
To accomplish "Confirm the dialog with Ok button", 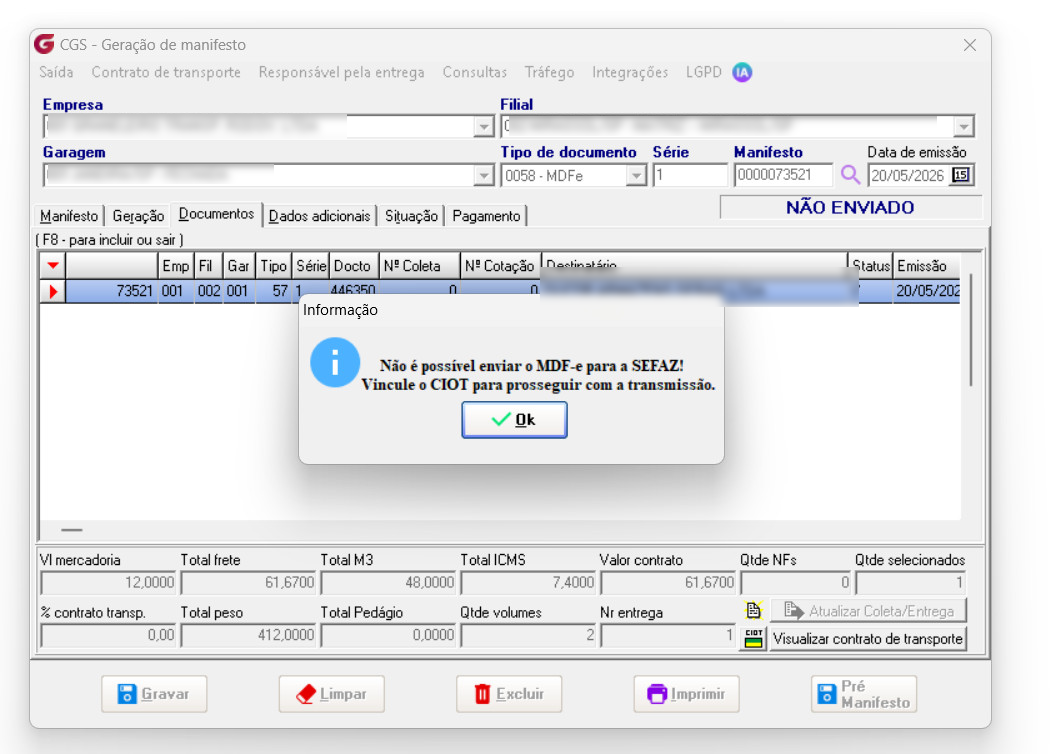I will [514, 420].
